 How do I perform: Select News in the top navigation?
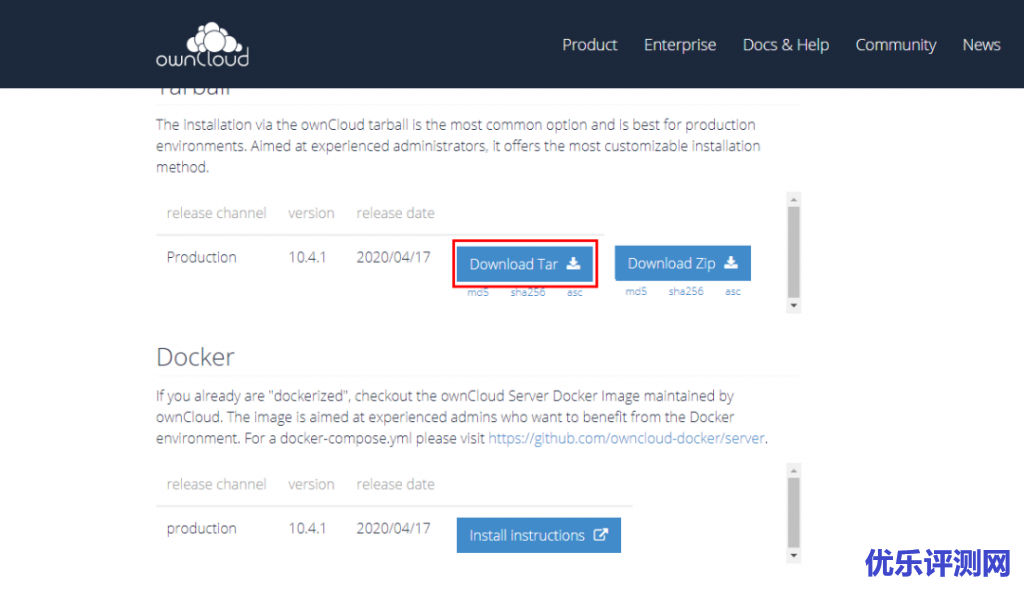point(981,45)
